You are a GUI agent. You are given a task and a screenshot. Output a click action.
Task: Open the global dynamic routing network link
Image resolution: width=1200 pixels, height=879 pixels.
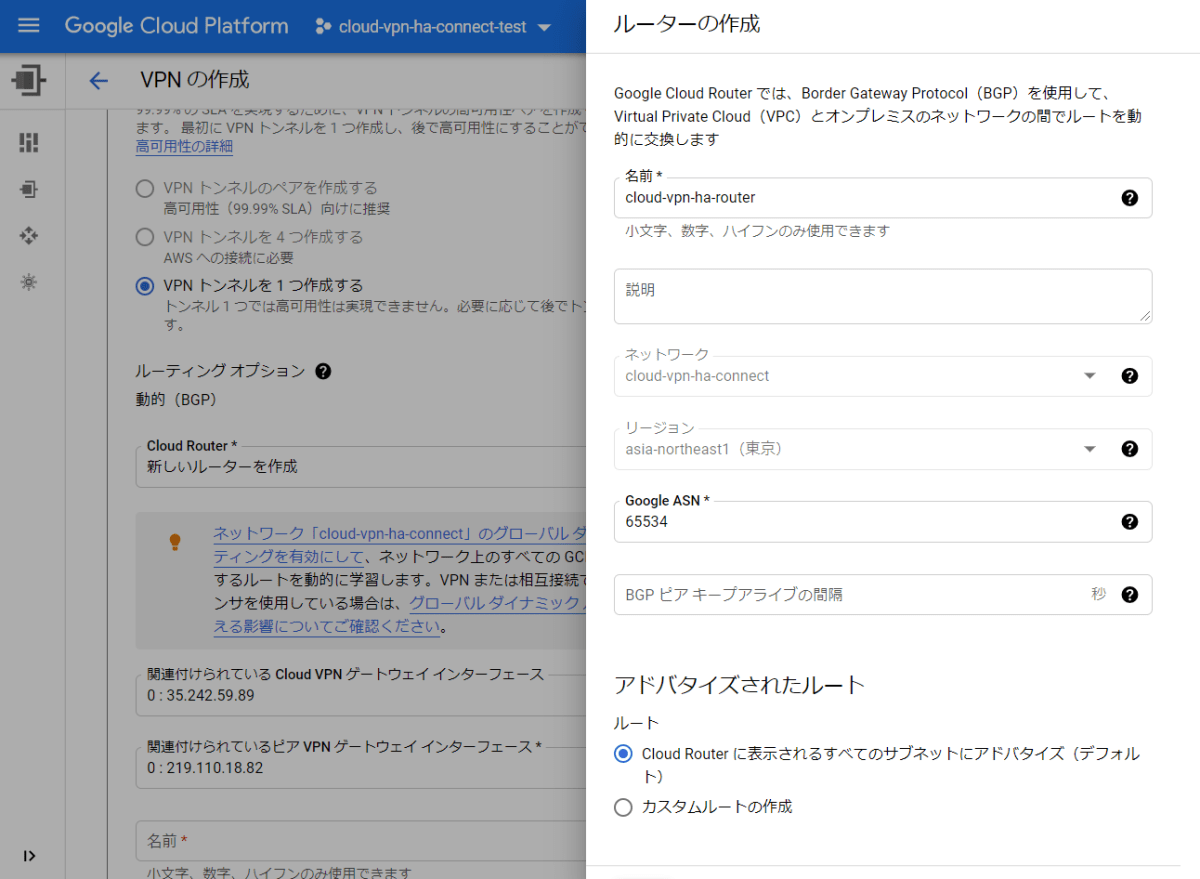click(x=400, y=546)
